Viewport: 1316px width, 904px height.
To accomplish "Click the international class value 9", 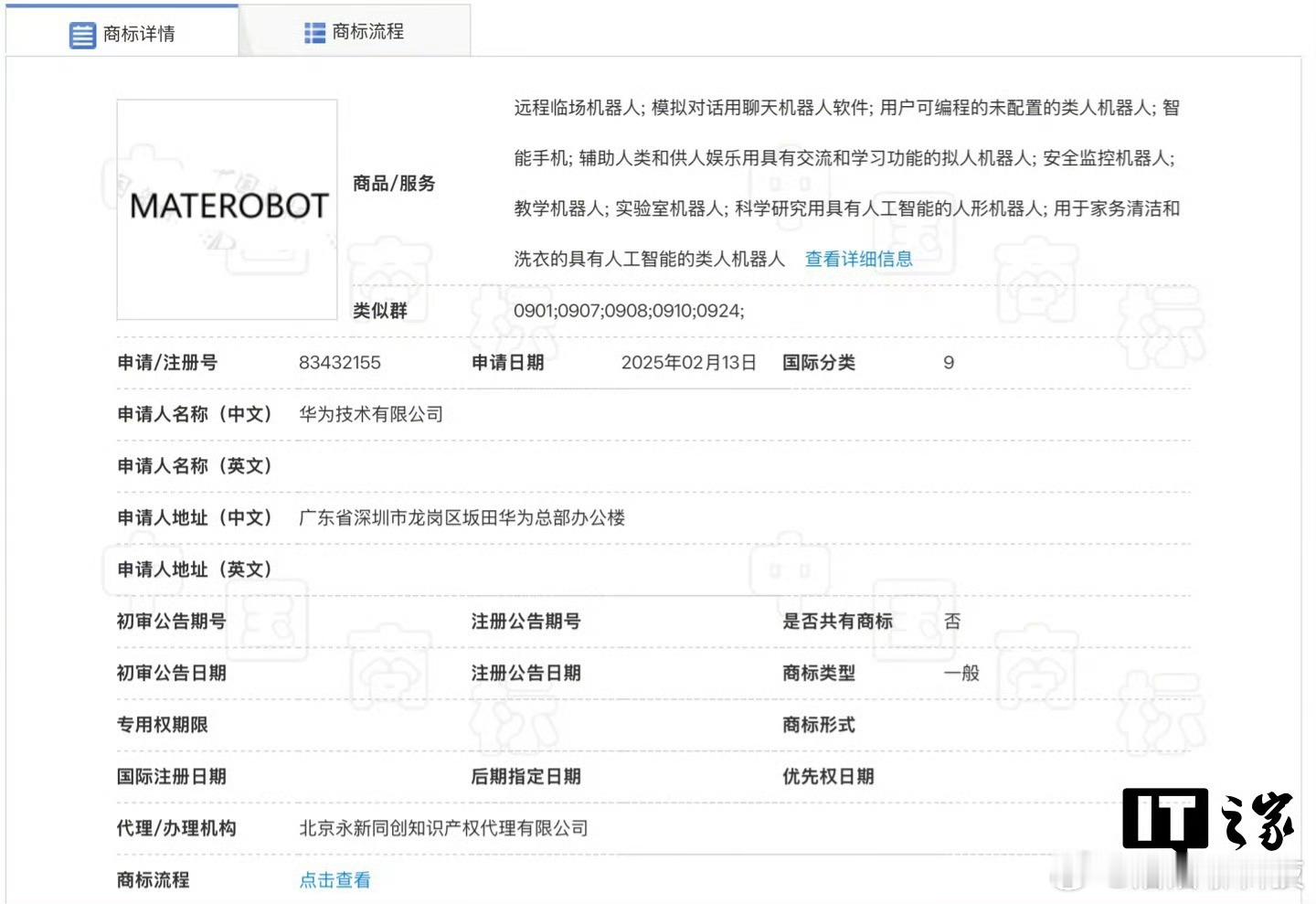I will 949,363.
